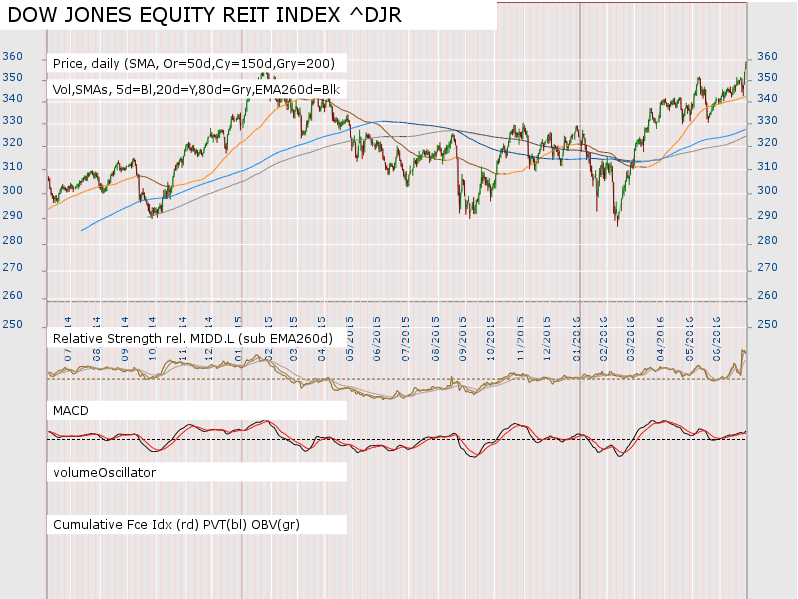This screenshot has width=798, height=599.
Task: Click 300 on the left price axis
Action: coord(13,190)
